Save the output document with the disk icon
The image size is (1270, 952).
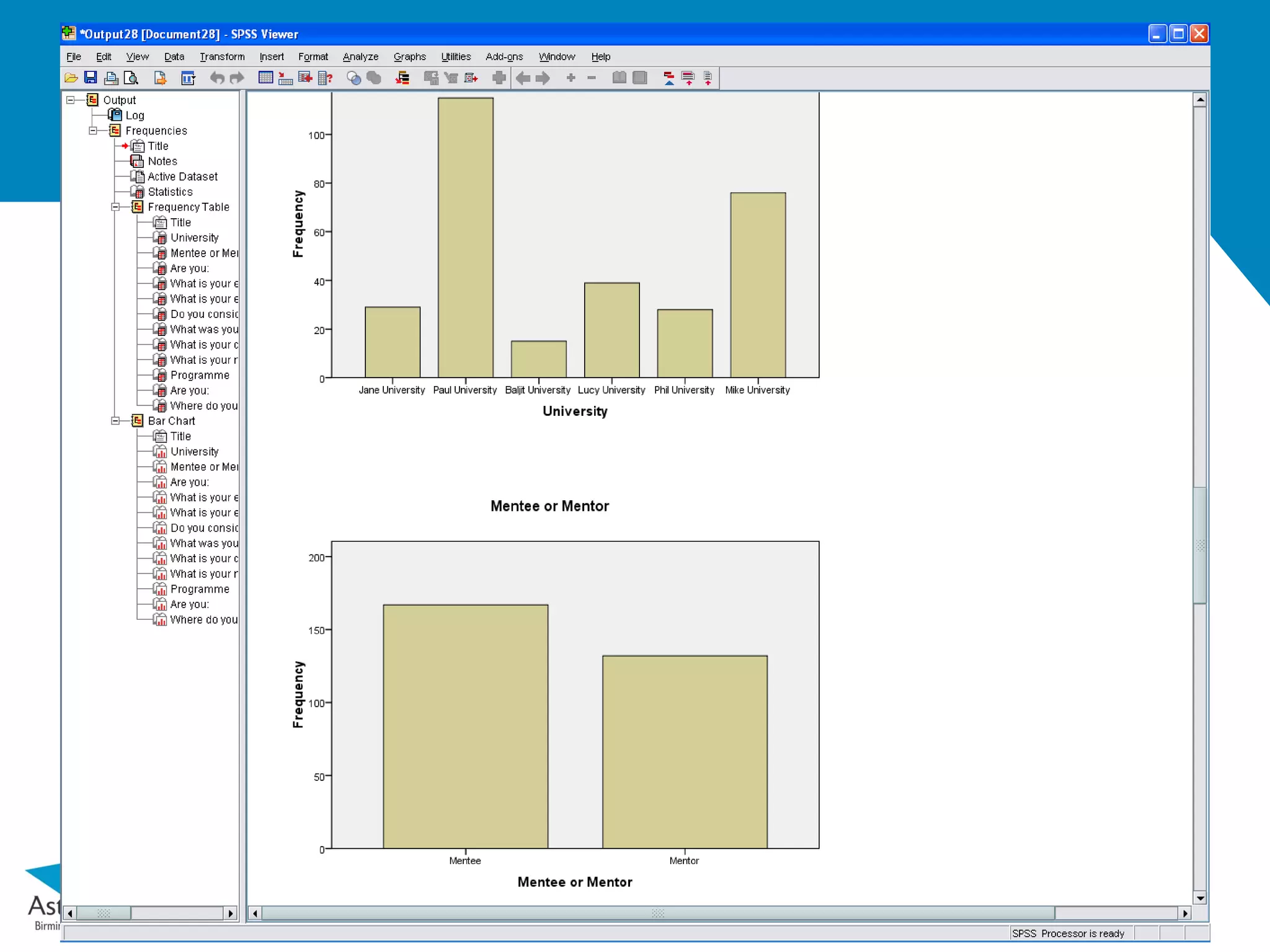(91, 78)
